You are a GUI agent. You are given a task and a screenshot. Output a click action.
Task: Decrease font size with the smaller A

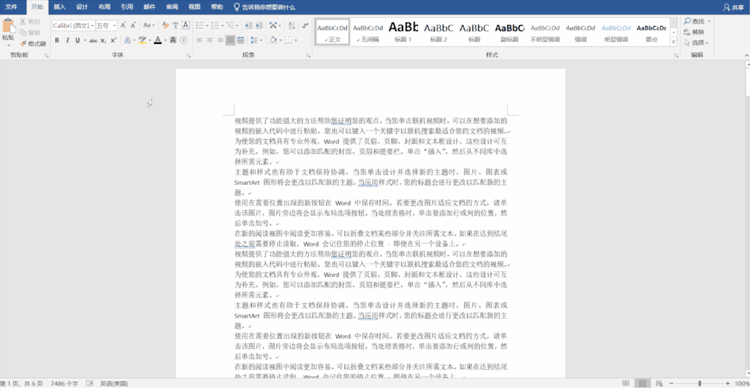[133, 25]
